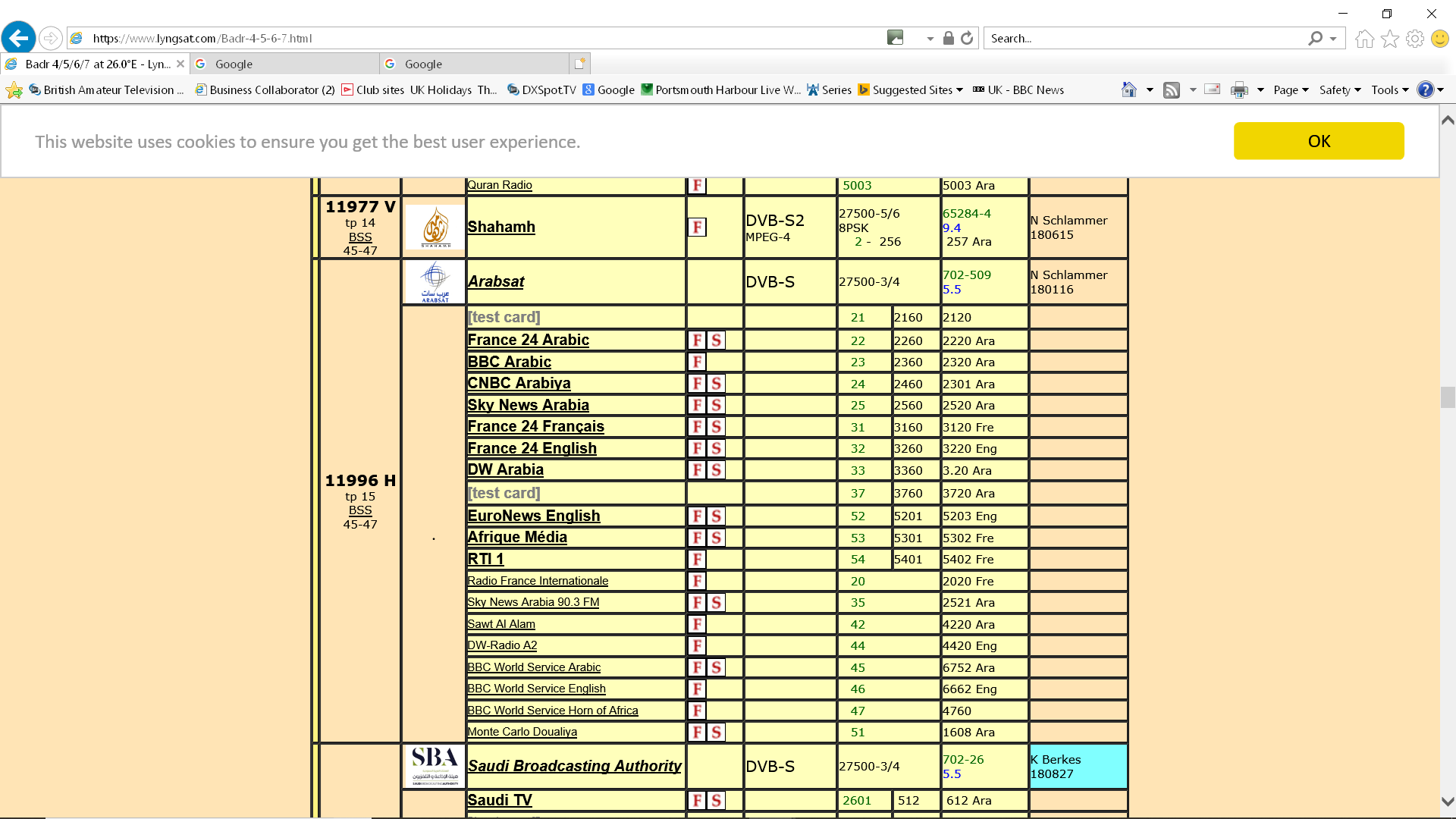
Task: Click the command bar Home icon
Action: coord(1129,89)
